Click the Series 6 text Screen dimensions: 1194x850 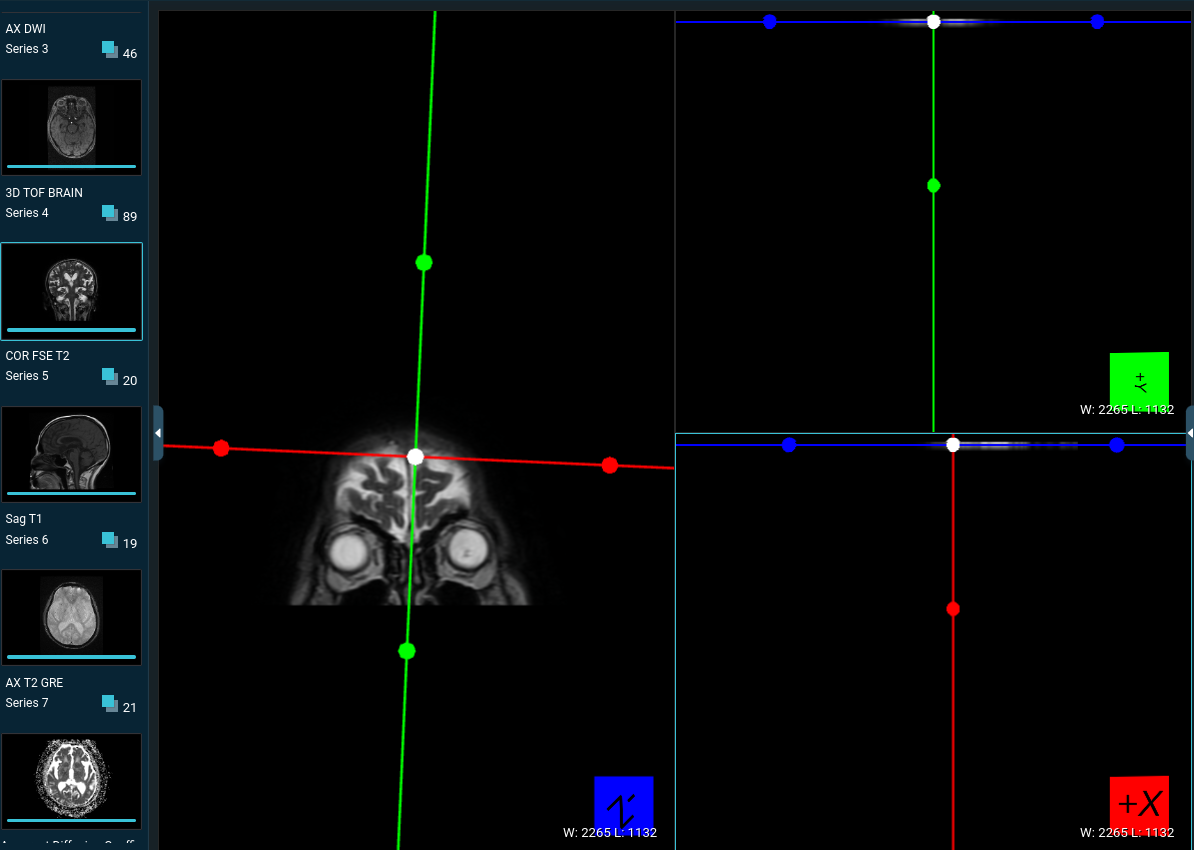point(27,539)
